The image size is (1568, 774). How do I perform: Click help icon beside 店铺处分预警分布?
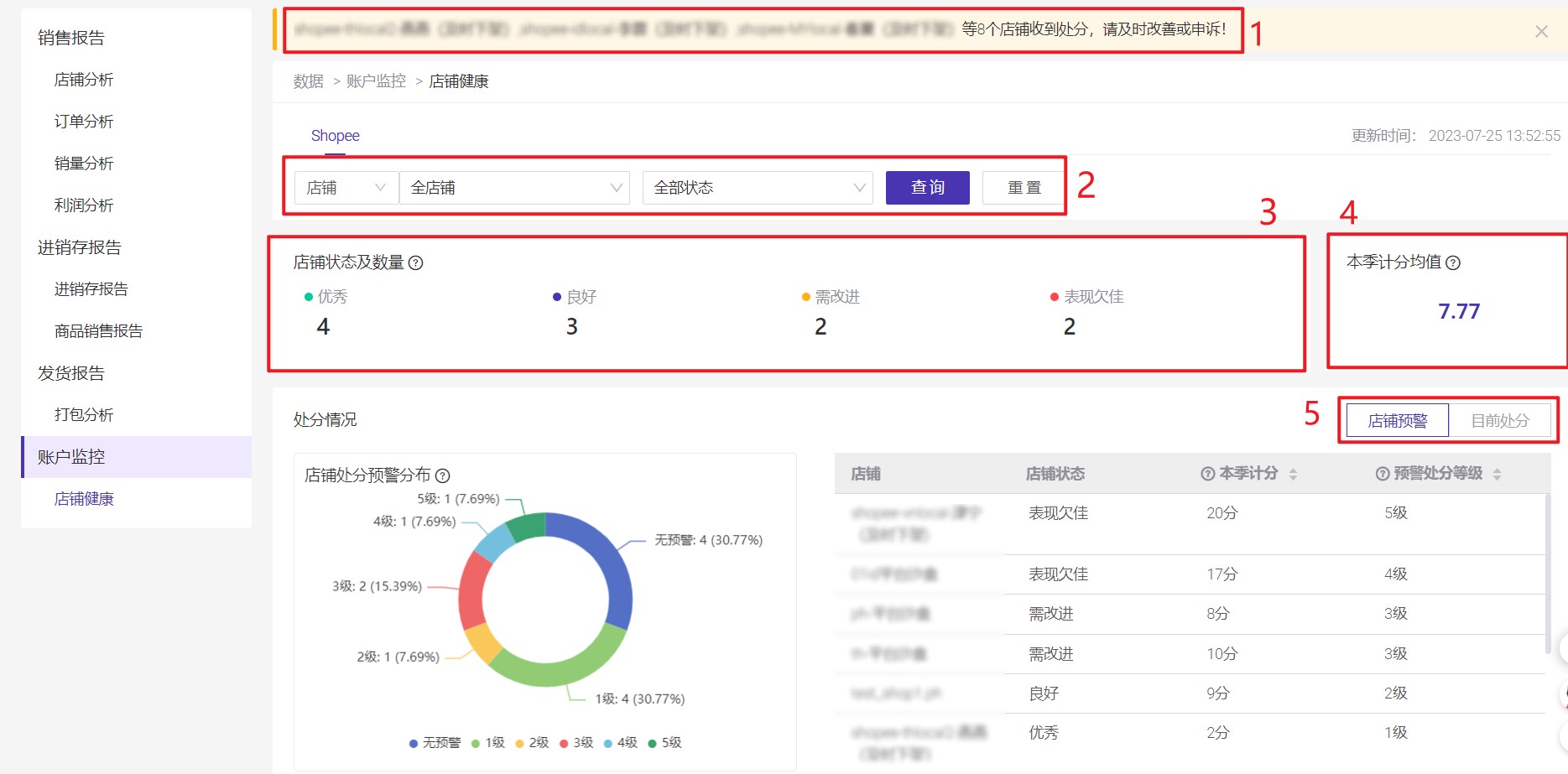[442, 476]
